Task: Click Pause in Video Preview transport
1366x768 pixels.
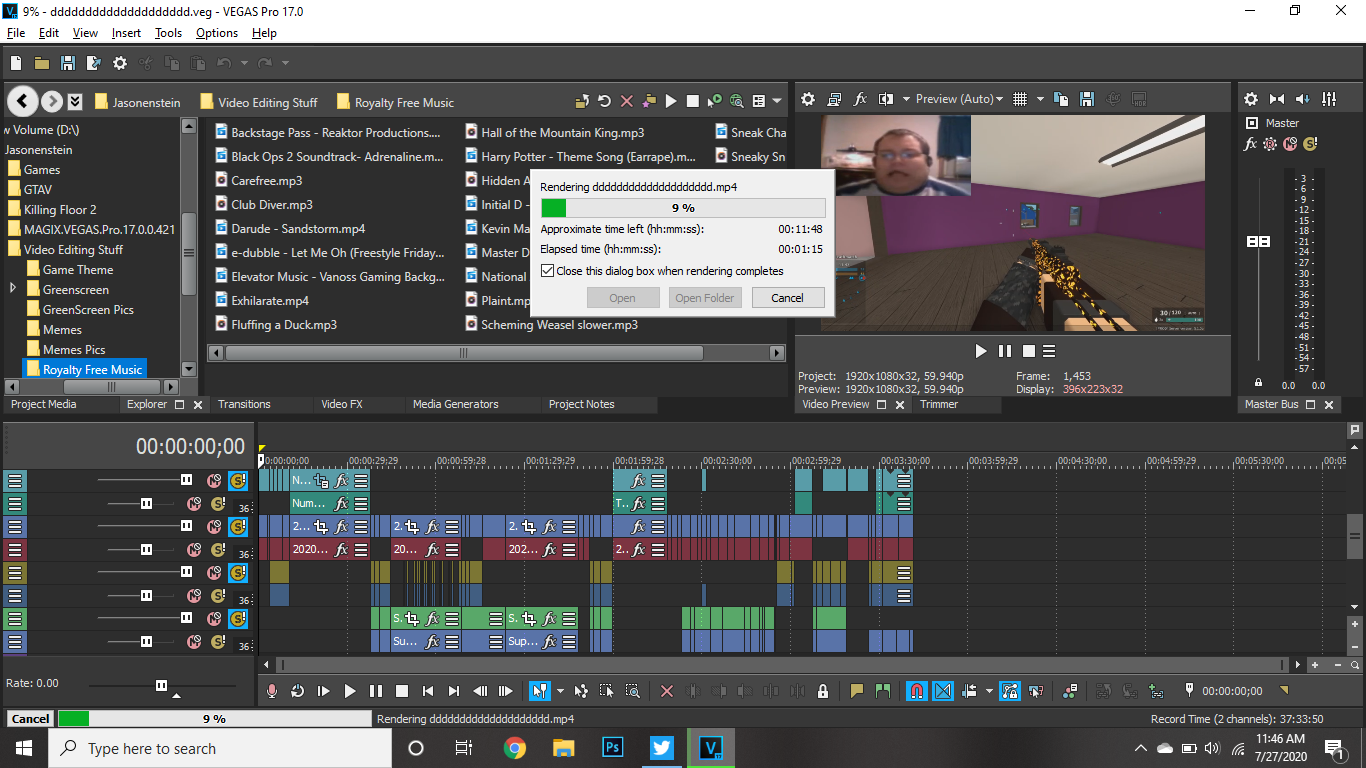Action: [1005, 351]
